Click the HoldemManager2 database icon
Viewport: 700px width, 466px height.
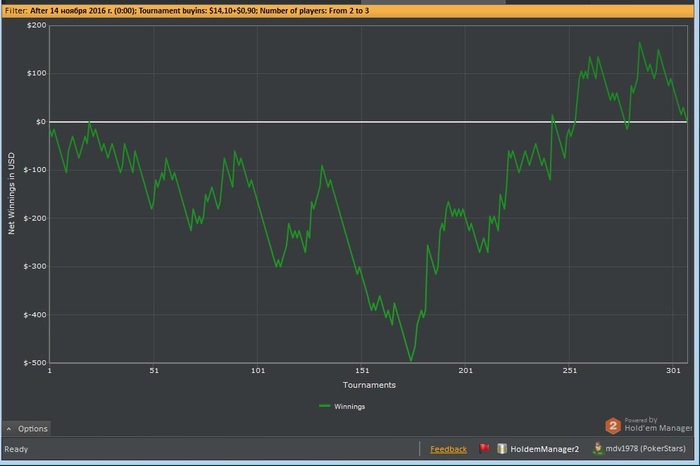click(502, 449)
